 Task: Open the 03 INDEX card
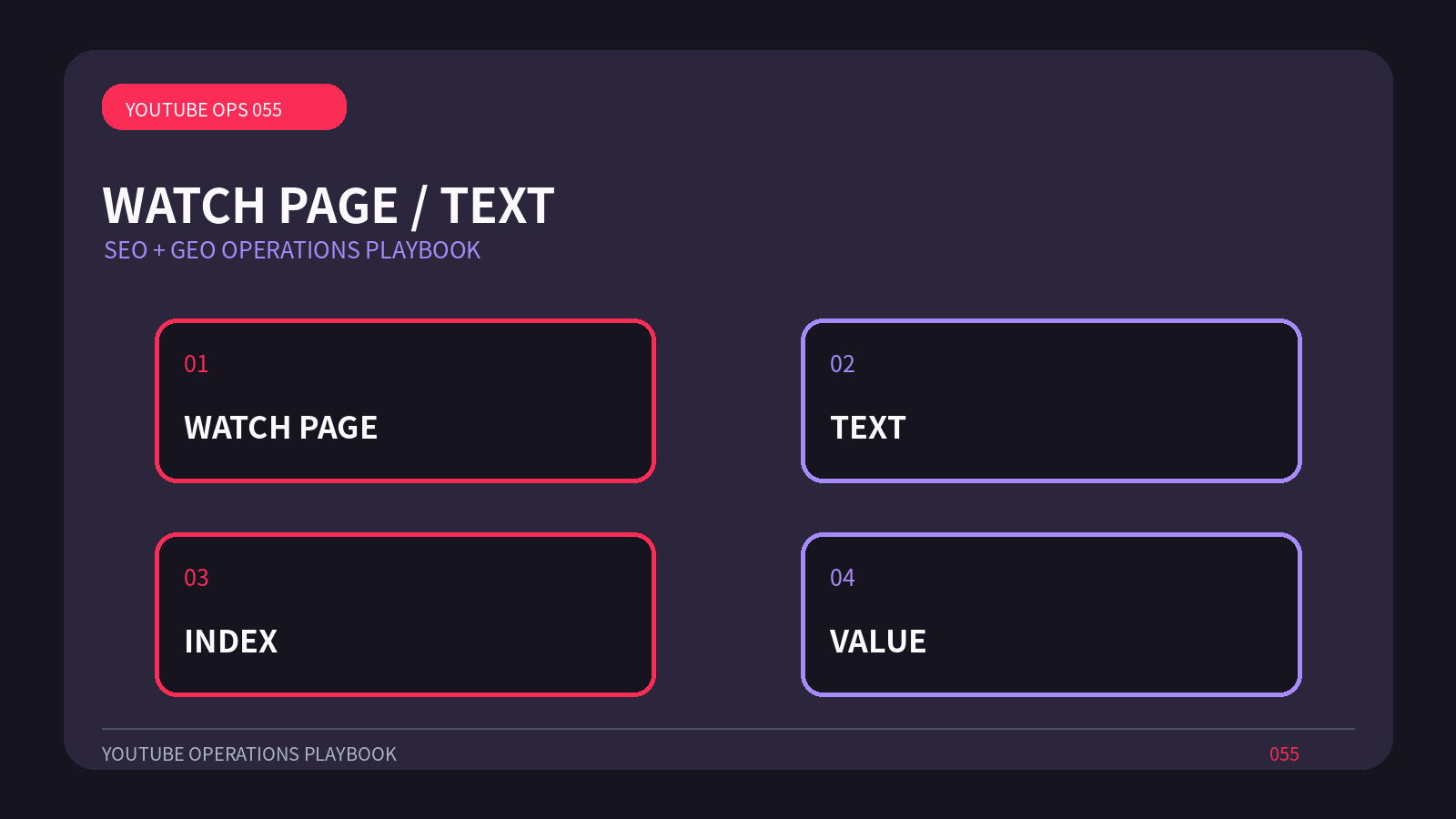point(405,614)
